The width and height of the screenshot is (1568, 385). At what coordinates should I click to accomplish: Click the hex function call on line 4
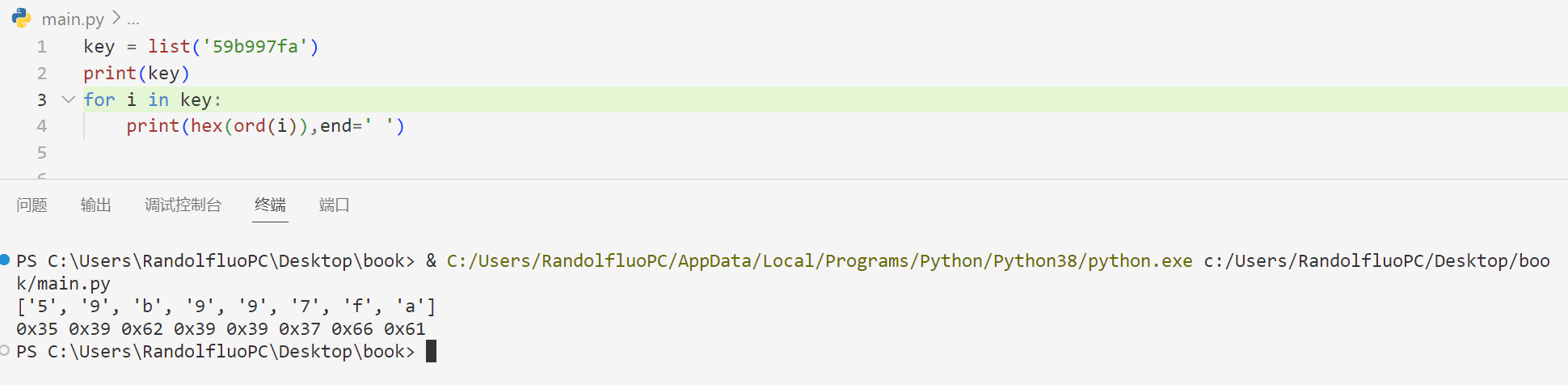click(207, 126)
